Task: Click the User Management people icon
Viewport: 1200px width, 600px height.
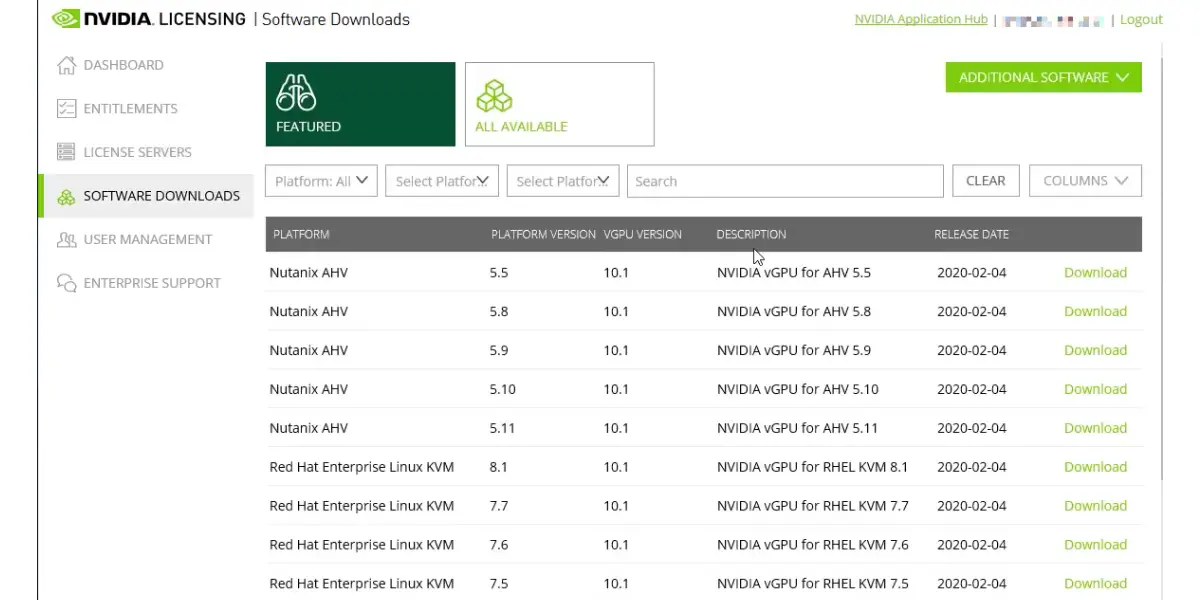Action: [66, 240]
